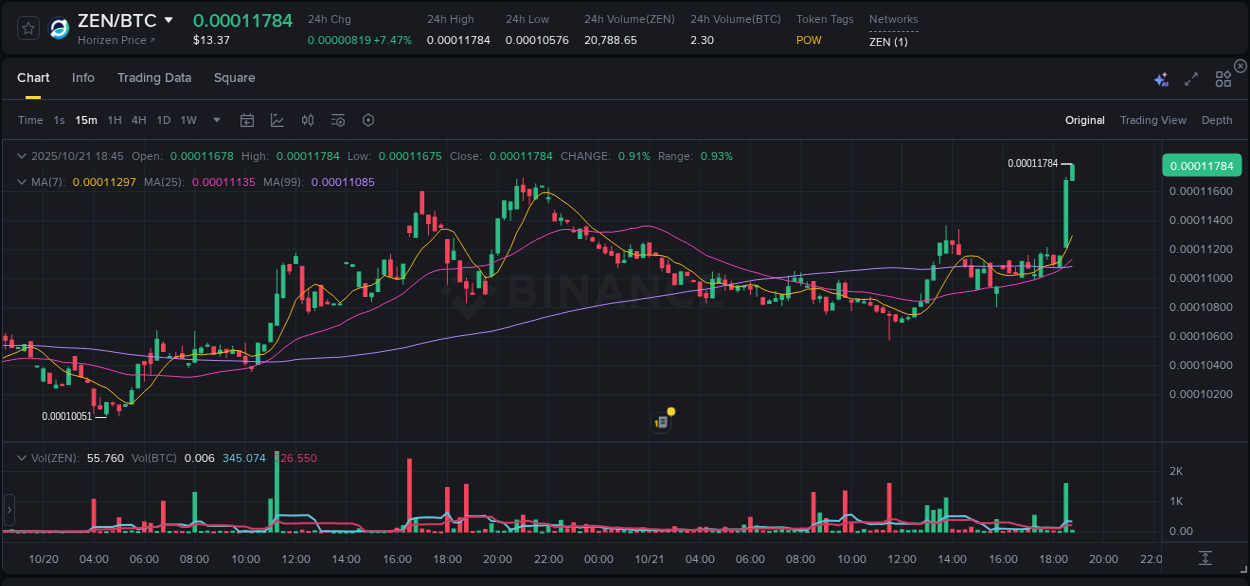1250x586 pixels.
Task: Change the chart line style
Action: tap(277, 120)
